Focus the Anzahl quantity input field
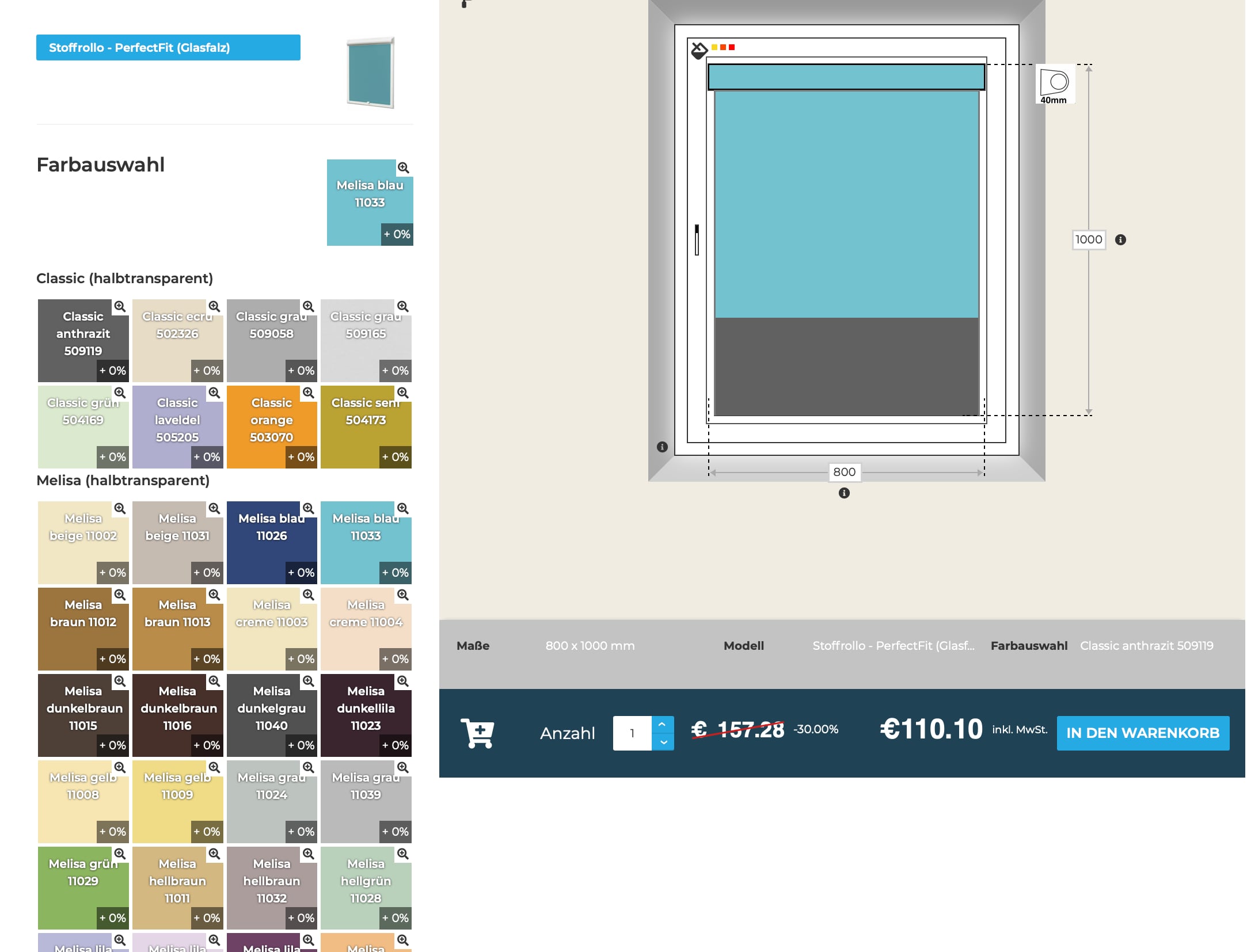Viewport: 1247px width, 952px height. click(x=632, y=733)
